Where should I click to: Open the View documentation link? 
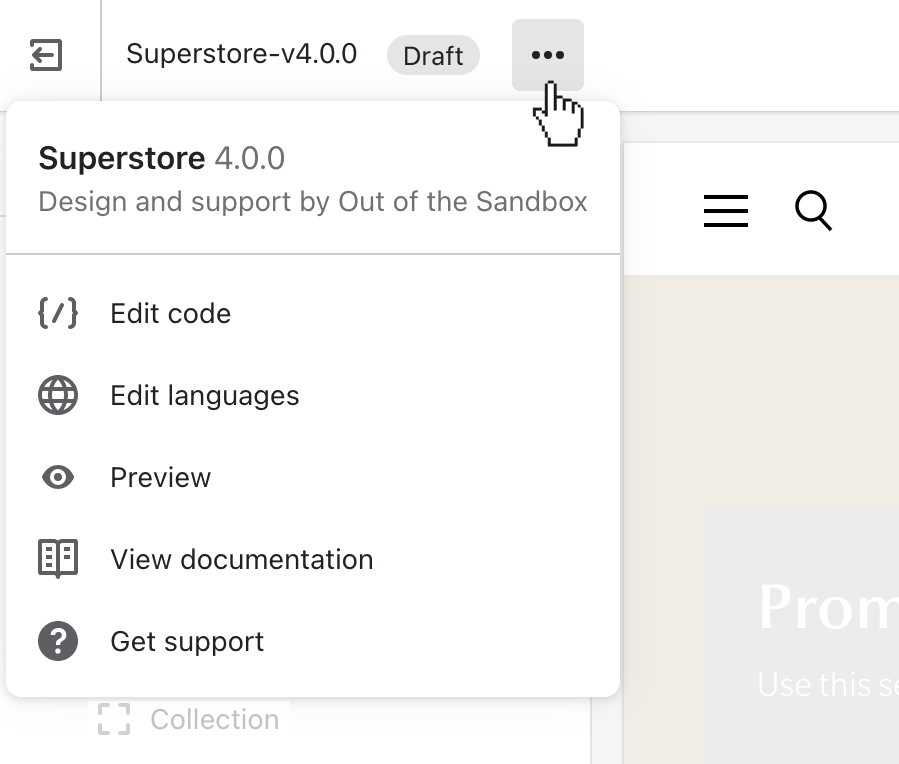pos(242,560)
